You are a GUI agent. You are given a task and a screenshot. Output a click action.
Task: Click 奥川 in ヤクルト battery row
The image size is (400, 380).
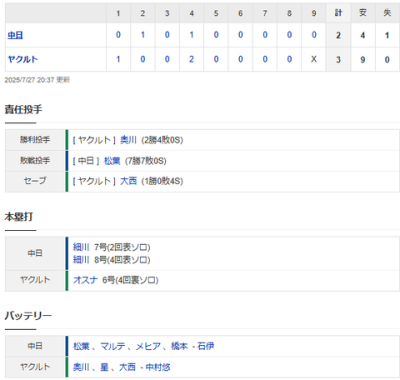click(81, 367)
